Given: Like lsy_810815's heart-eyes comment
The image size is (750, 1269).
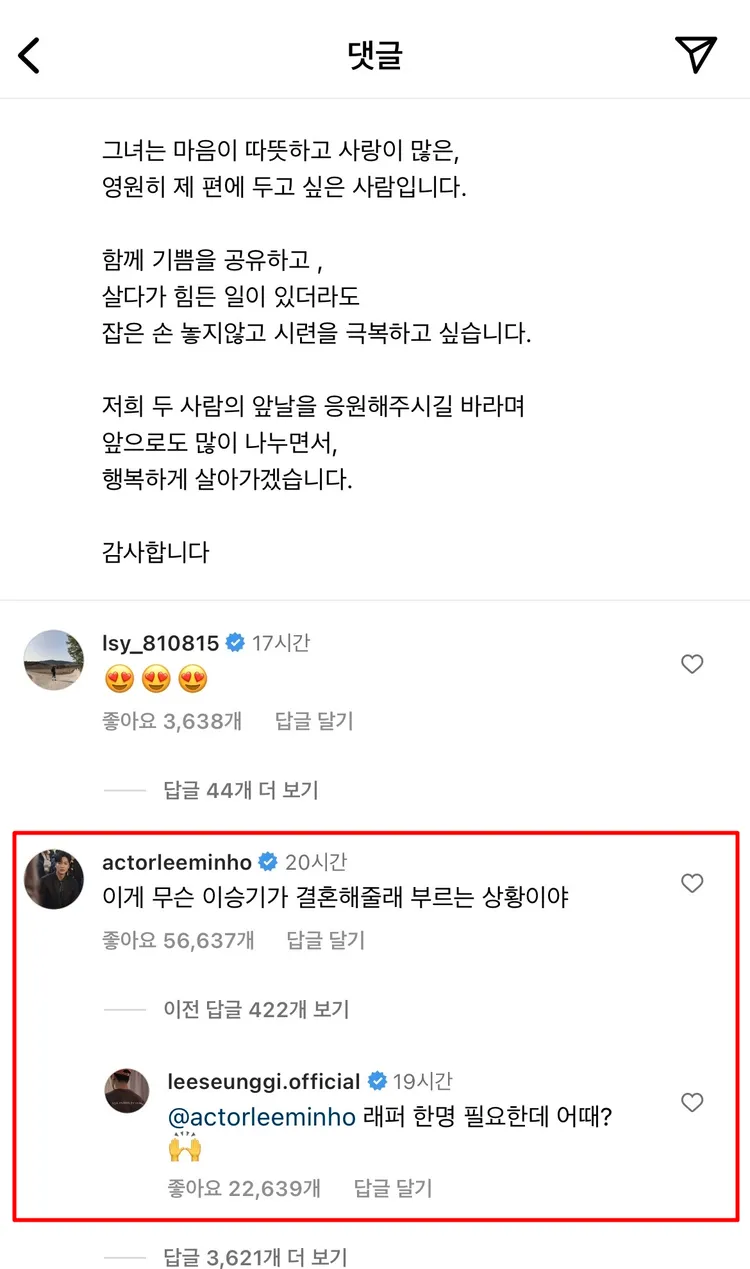Looking at the screenshot, I should pos(692,664).
